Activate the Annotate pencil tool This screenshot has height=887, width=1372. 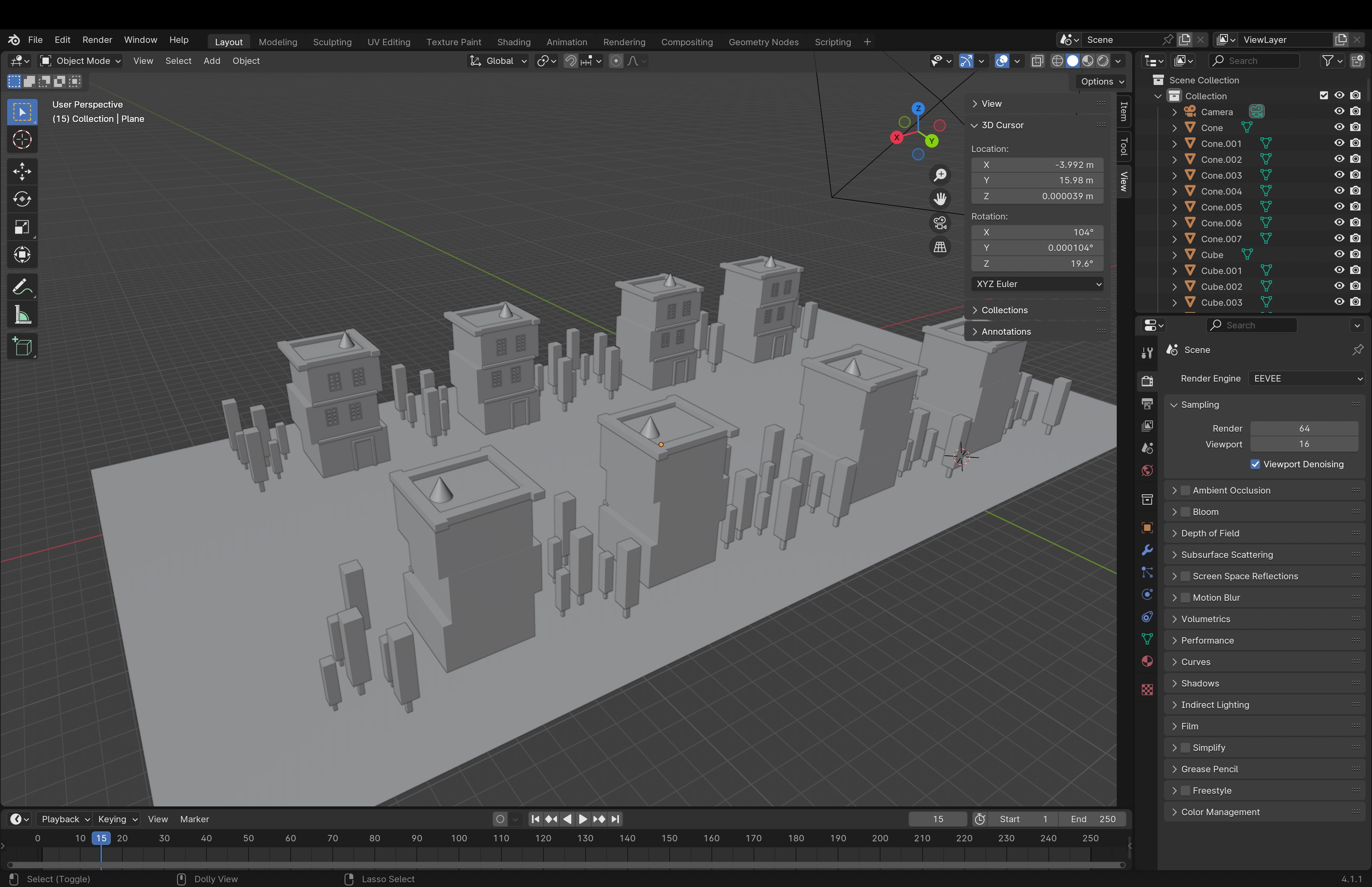click(x=22, y=287)
